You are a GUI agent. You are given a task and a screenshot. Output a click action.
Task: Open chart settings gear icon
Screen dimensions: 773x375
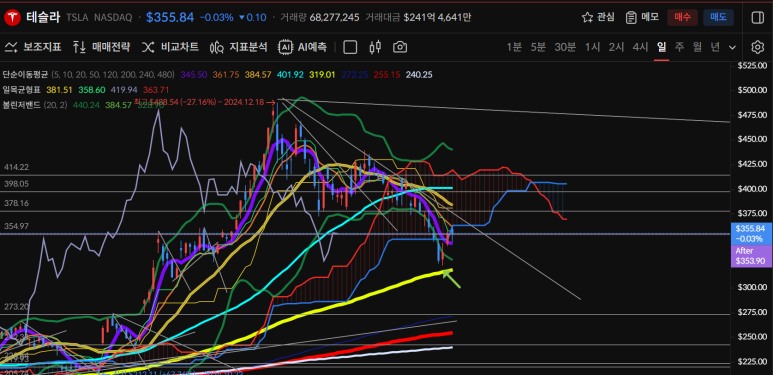coord(757,47)
